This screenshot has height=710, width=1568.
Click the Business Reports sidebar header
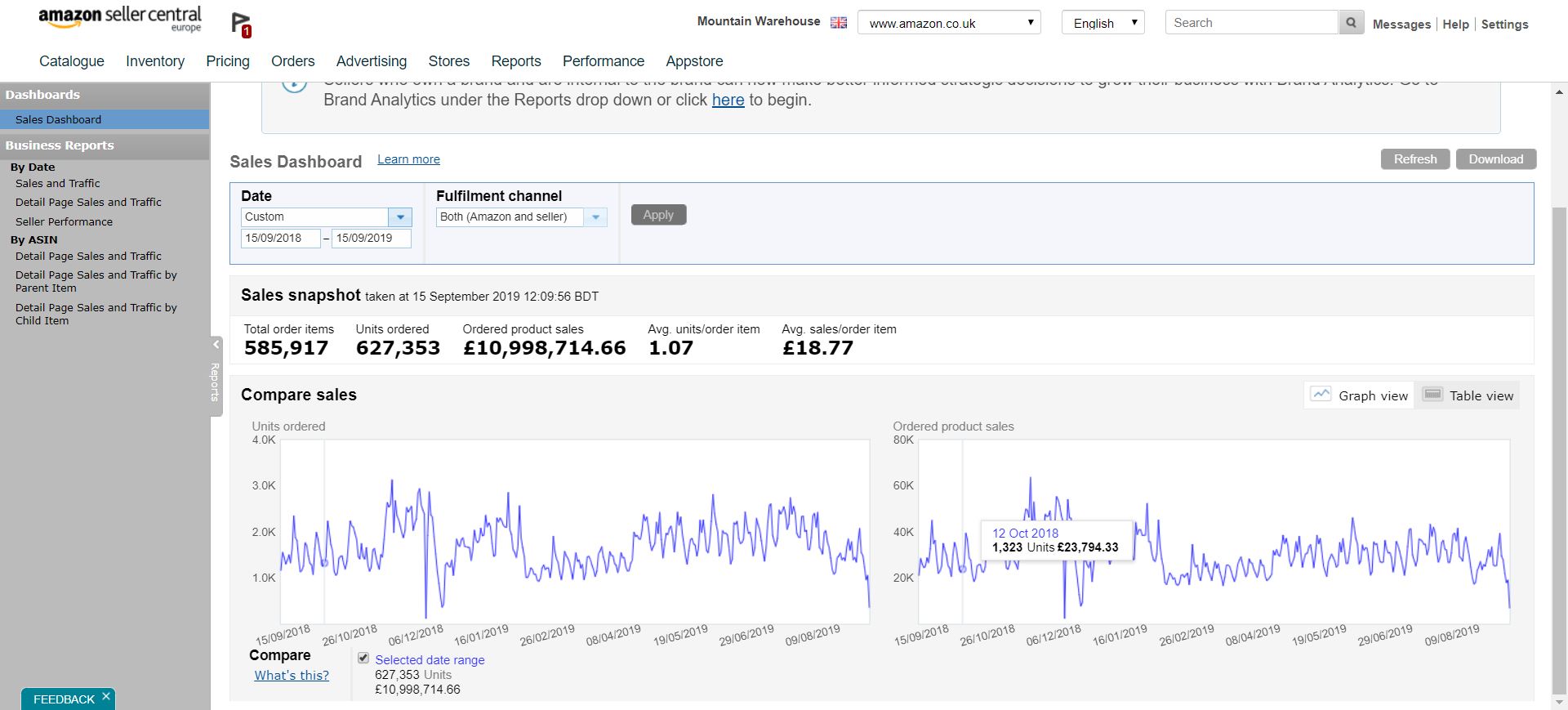tap(105, 145)
